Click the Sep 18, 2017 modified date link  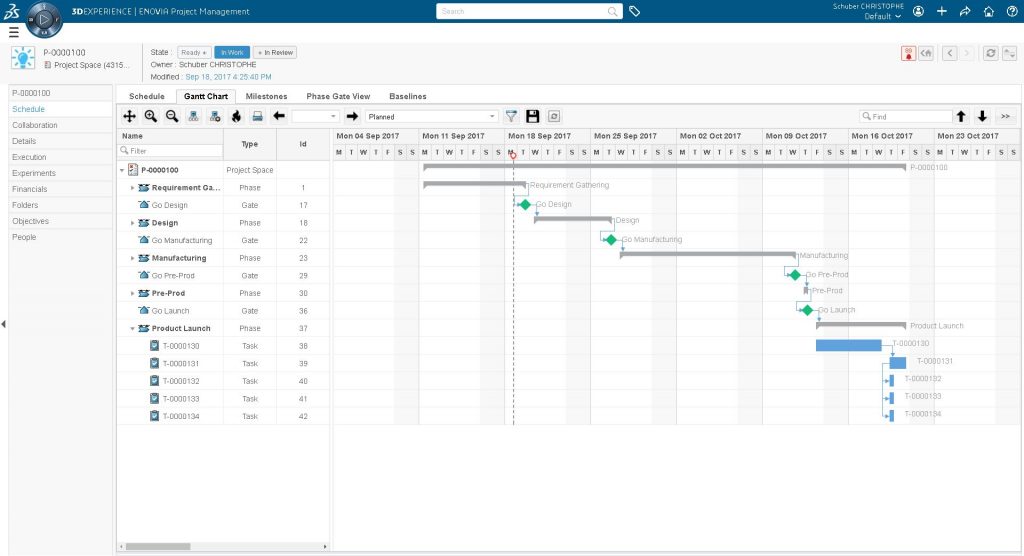[228, 77]
